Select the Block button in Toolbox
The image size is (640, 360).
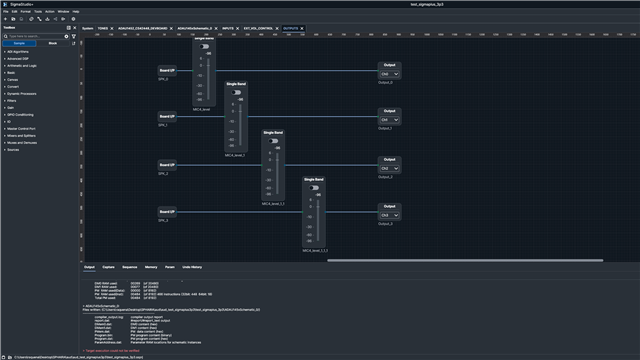point(53,43)
